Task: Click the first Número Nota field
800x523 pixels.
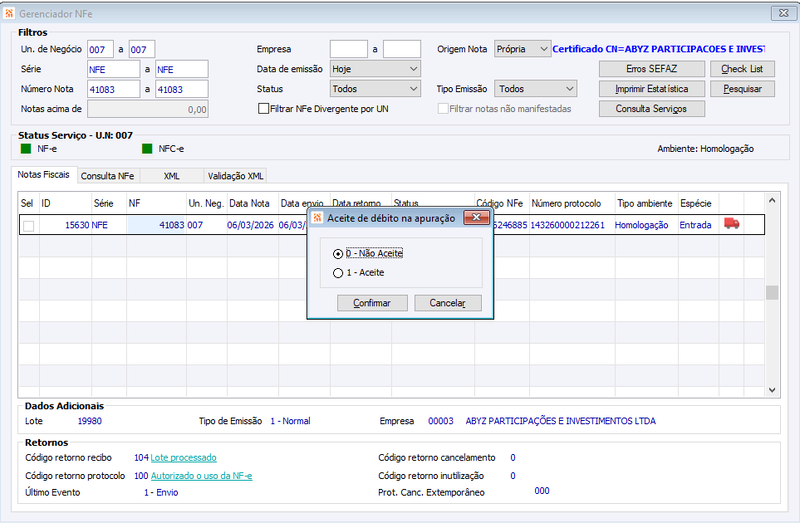Action: click(x=114, y=89)
